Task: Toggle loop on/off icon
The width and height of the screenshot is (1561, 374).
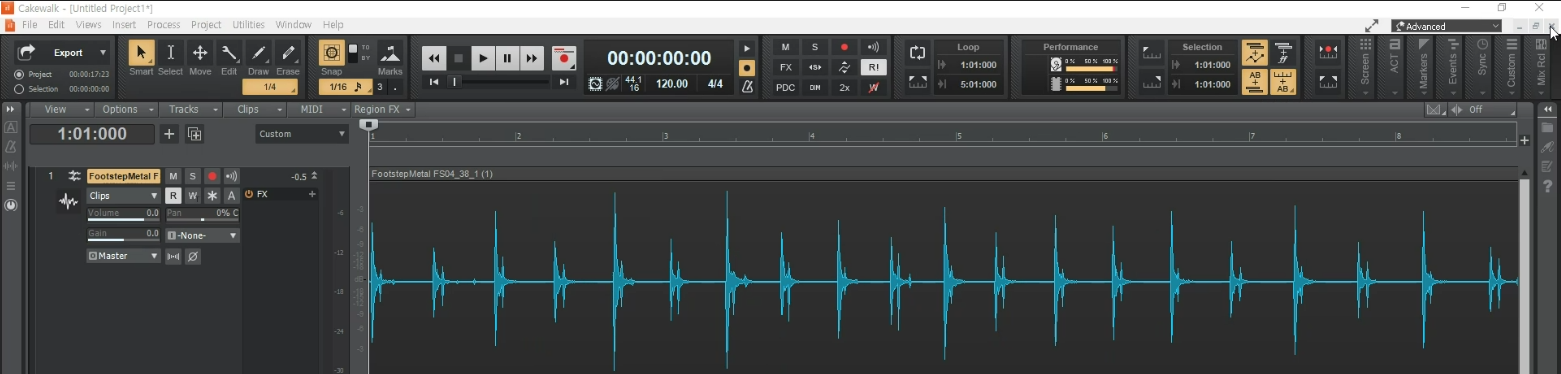Action: (x=917, y=53)
